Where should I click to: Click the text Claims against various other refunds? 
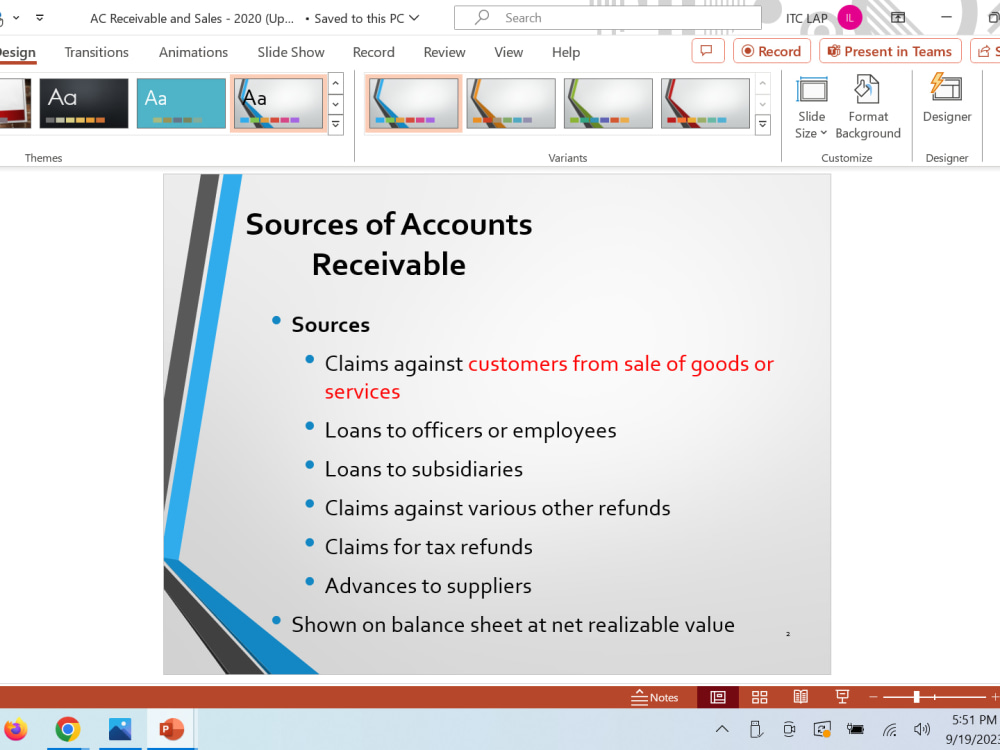[x=497, y=508]
